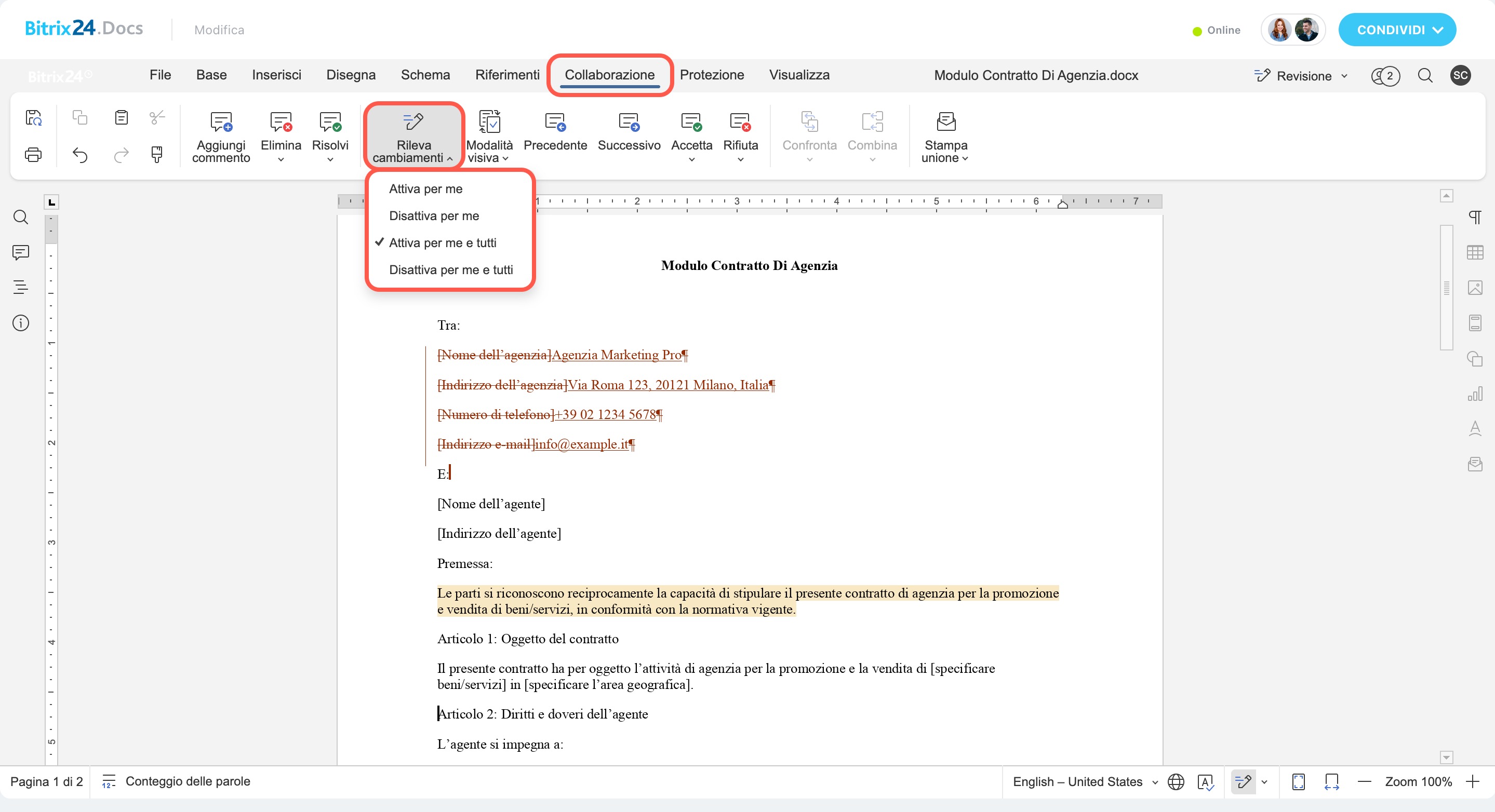Switch to the Inserisci tab
This screenshot has height=812, width=1495.
click(x=276, y=75)
